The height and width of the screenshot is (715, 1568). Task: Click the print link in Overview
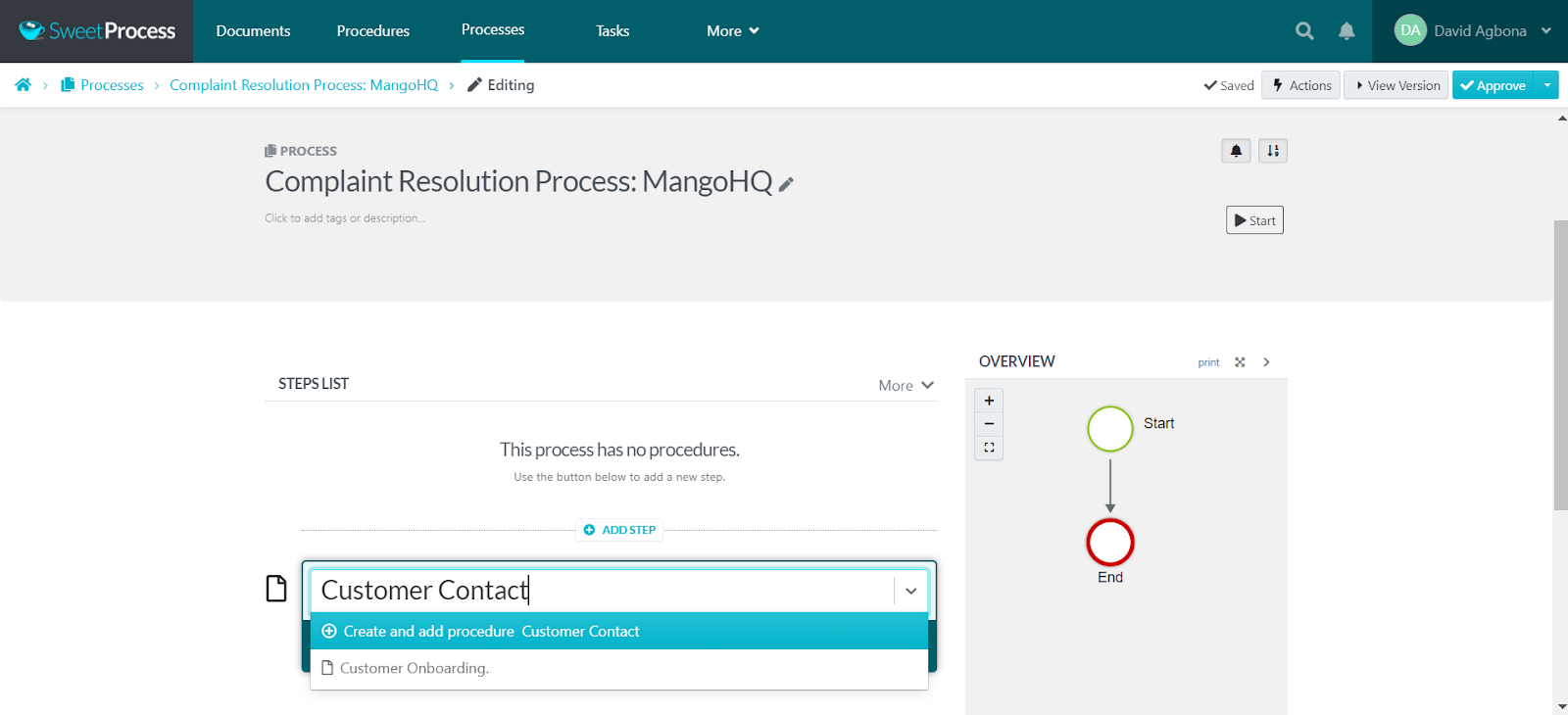coord(1208,362)
